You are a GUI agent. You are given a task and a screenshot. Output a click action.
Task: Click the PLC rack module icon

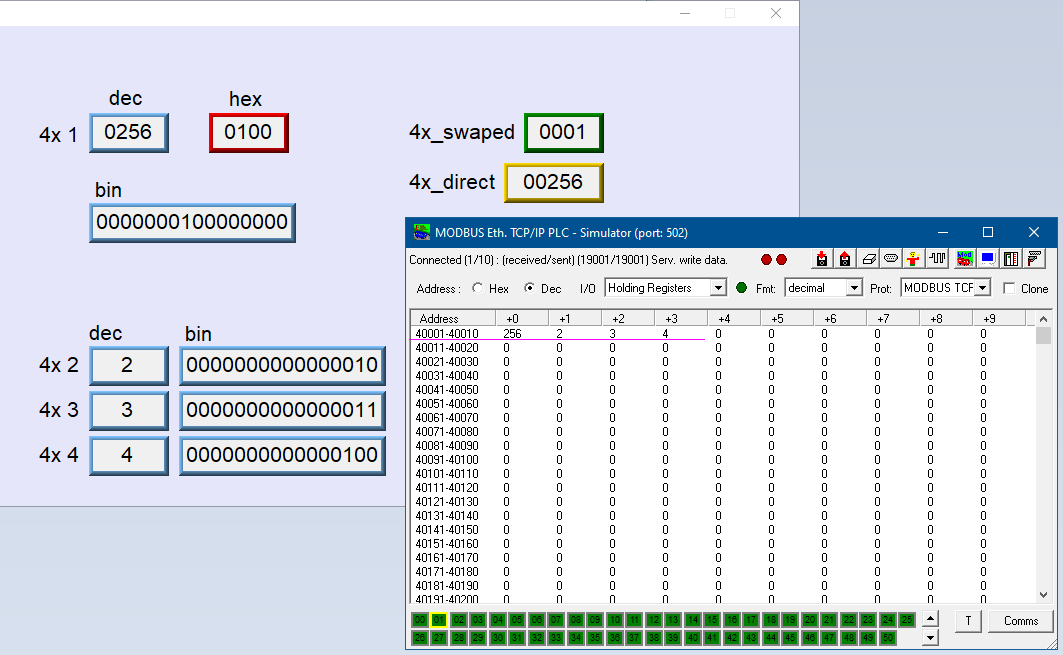point(1011,259)
